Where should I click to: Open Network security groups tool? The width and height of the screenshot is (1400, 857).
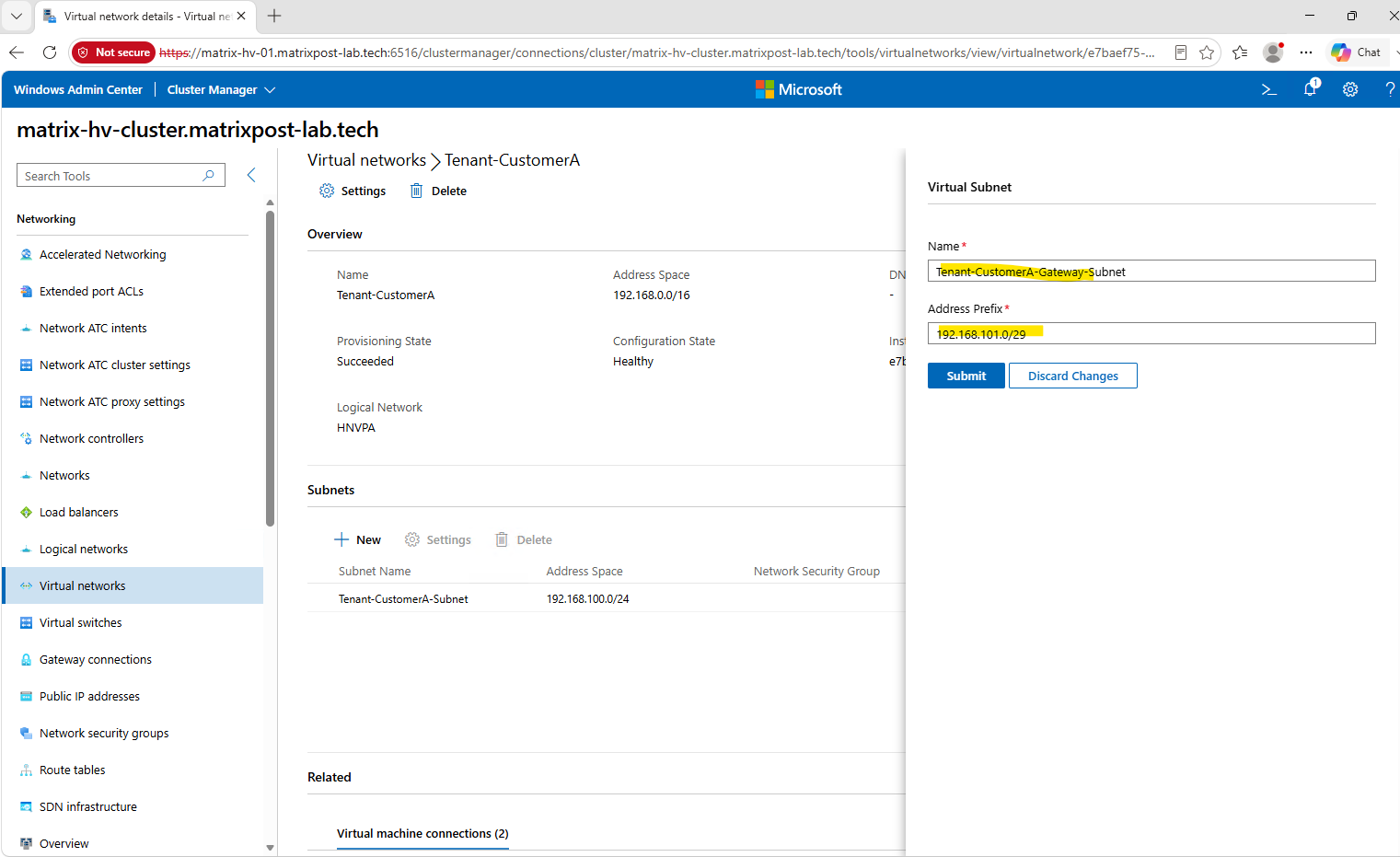point(104,733)
